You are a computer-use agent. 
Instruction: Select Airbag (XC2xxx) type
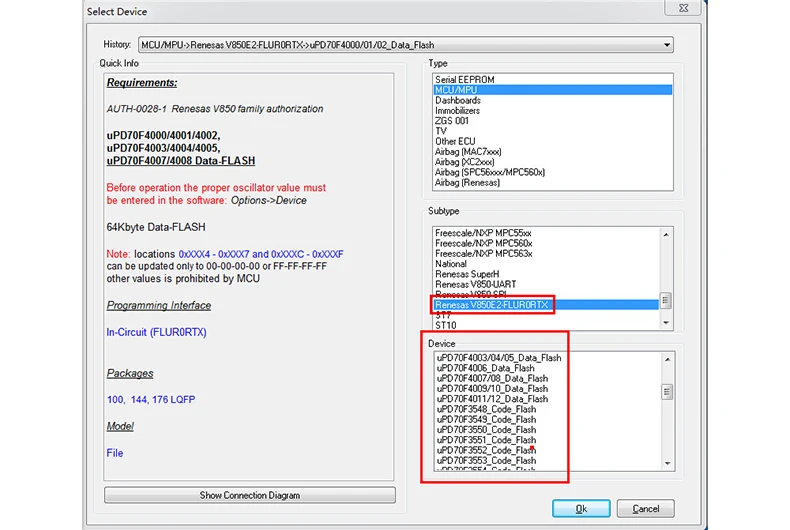point(552,162)
